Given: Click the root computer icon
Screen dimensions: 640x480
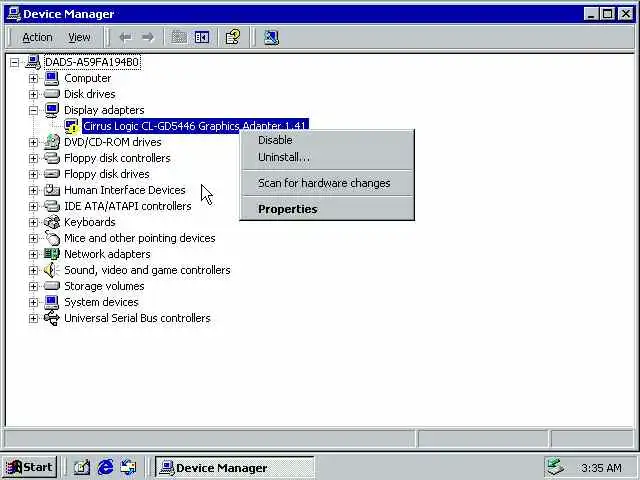Looking at the screenshot, I should click(x=33, y=62).
